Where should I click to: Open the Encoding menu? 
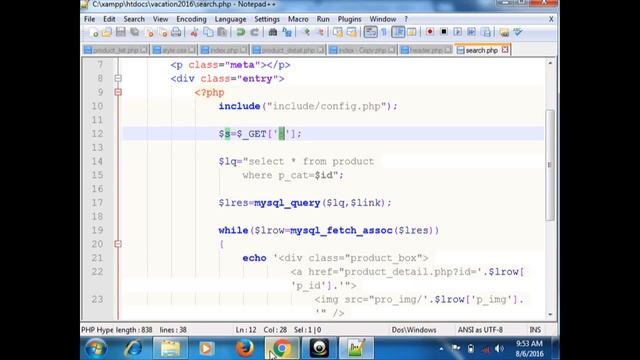(x=191, y=19)
